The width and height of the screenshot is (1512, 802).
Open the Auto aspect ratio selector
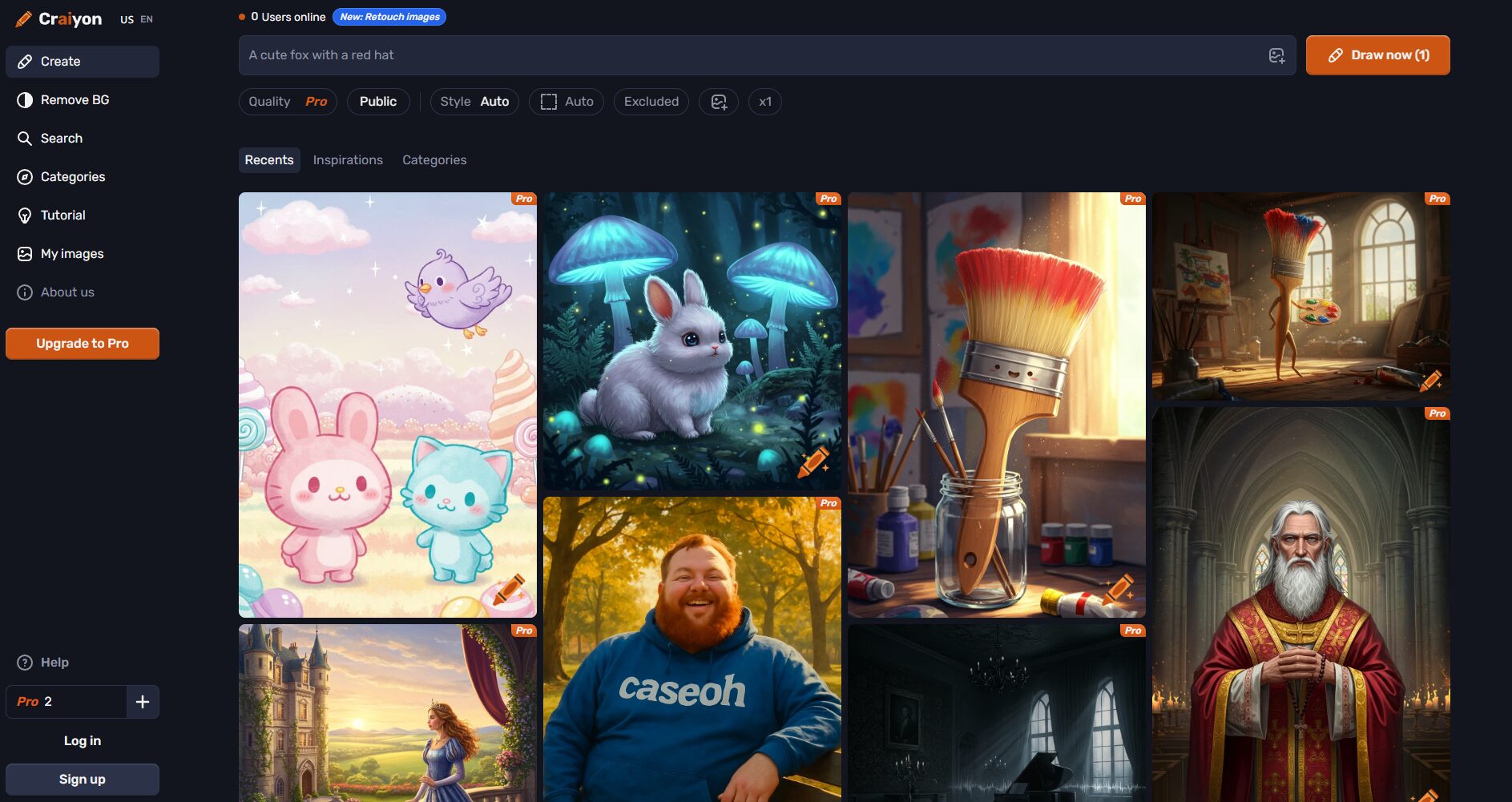click(x=566, y=102)
